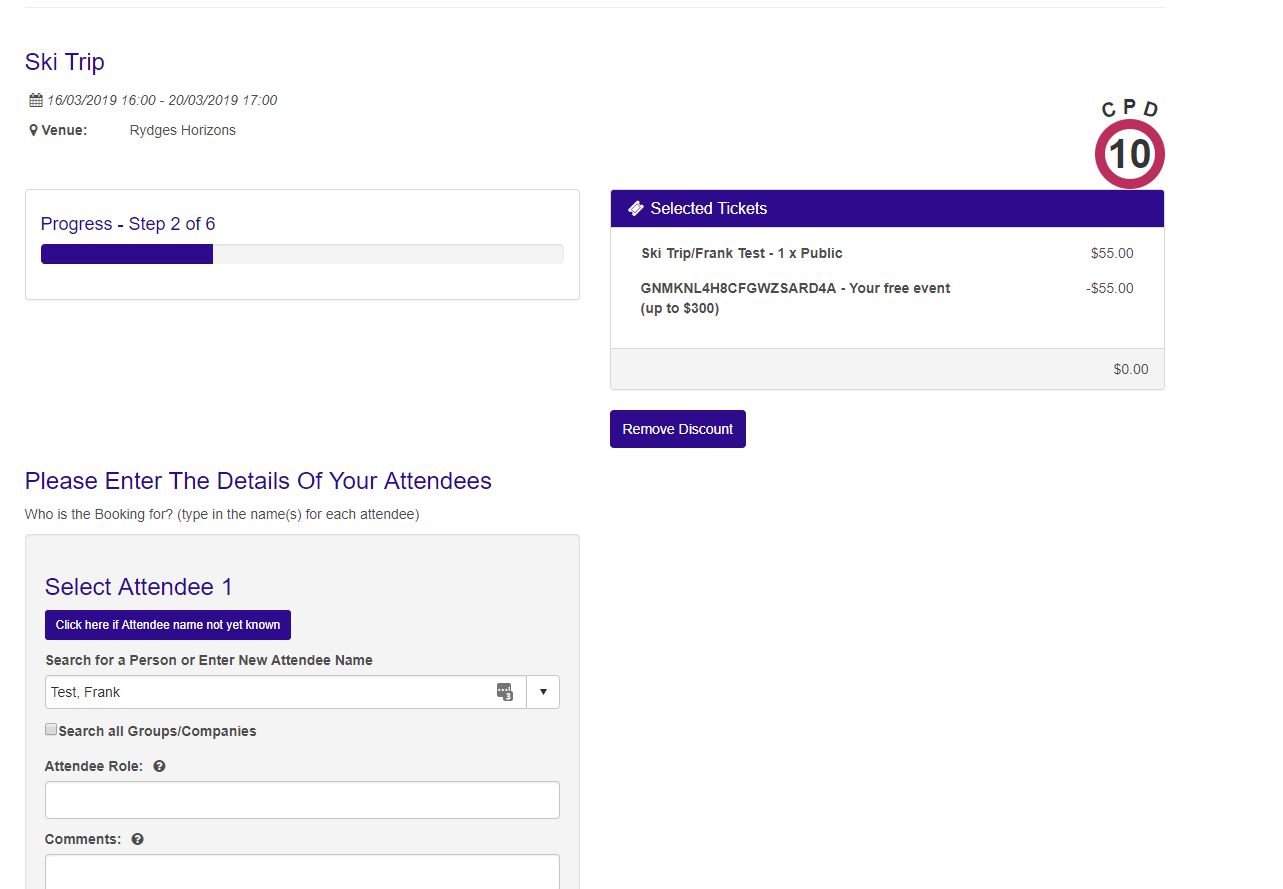Enable Search all Groups/Companies checkbox

point(51,730)
